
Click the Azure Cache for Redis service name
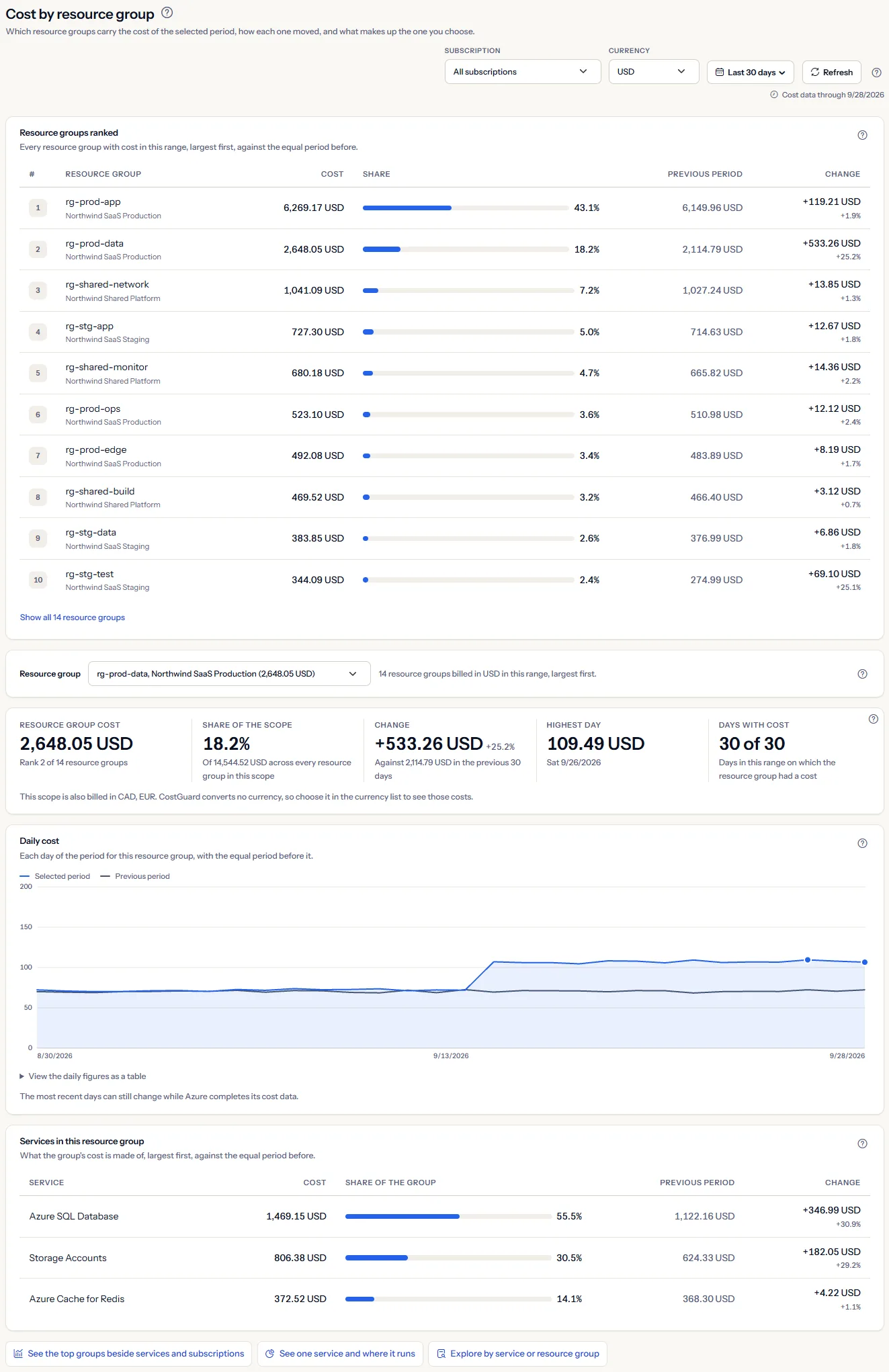pos(77,1299)
